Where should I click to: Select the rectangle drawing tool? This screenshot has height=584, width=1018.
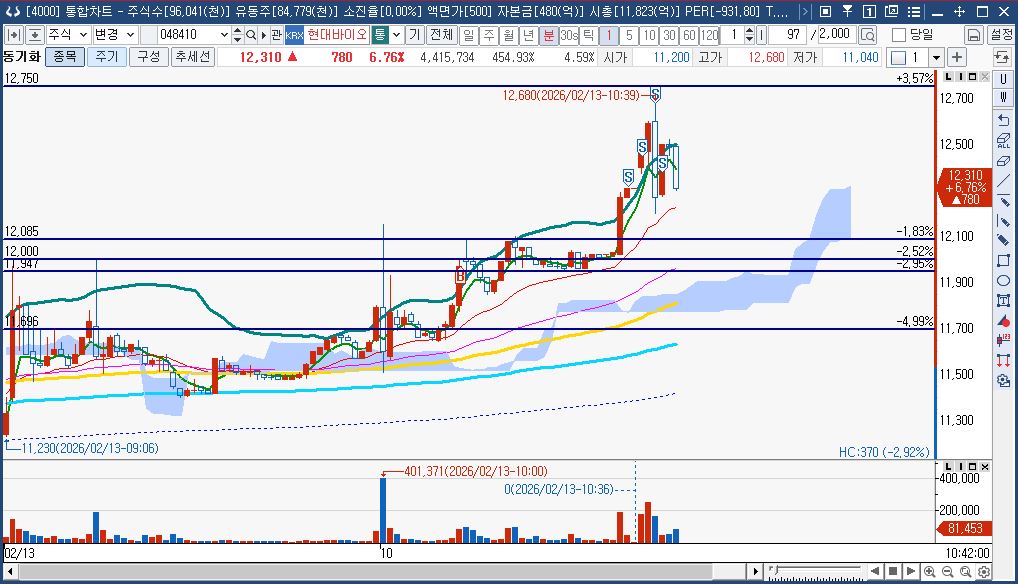(1003, 260)
